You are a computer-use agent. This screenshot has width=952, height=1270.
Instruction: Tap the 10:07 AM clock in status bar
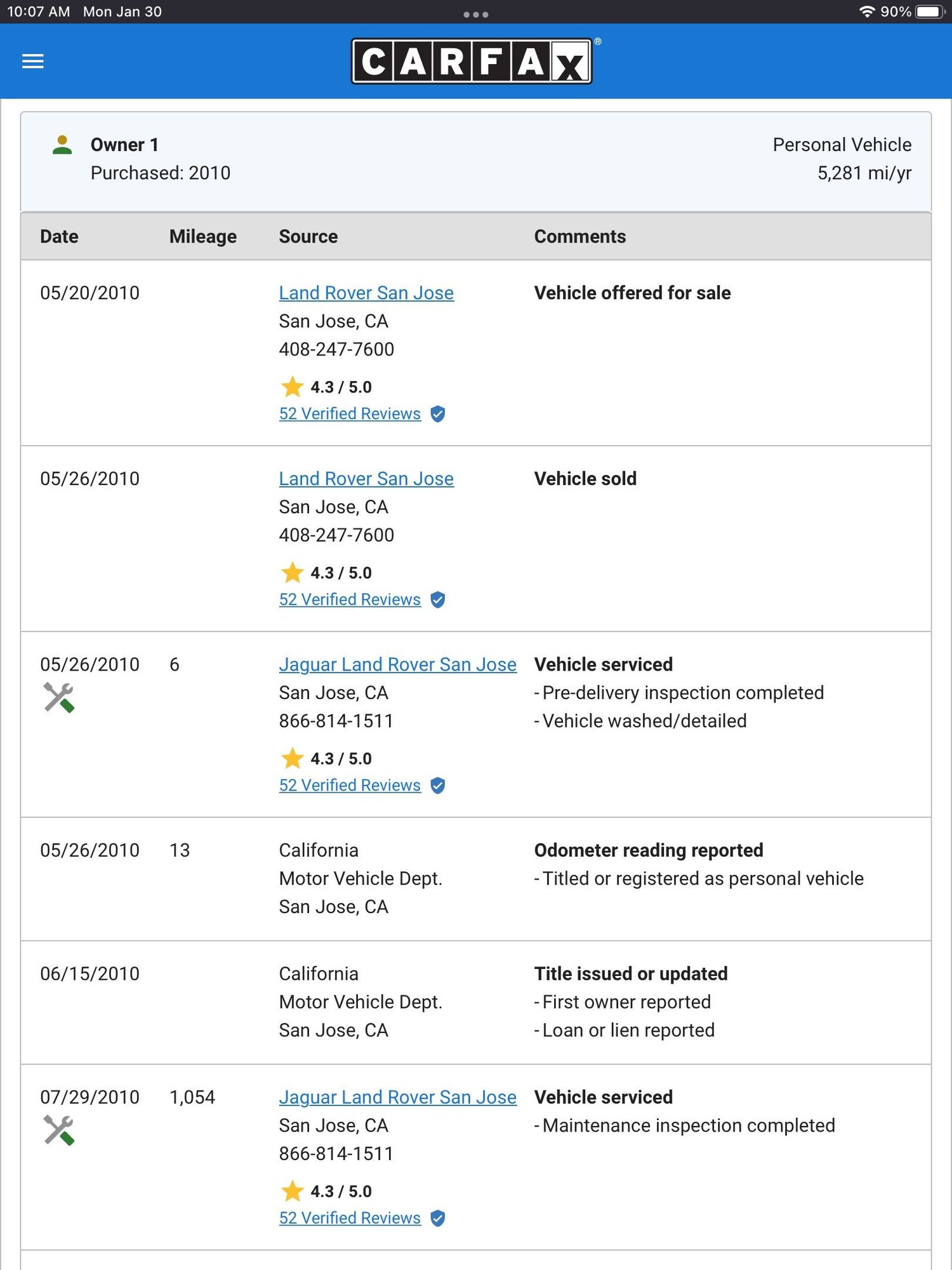coord(38,11)
